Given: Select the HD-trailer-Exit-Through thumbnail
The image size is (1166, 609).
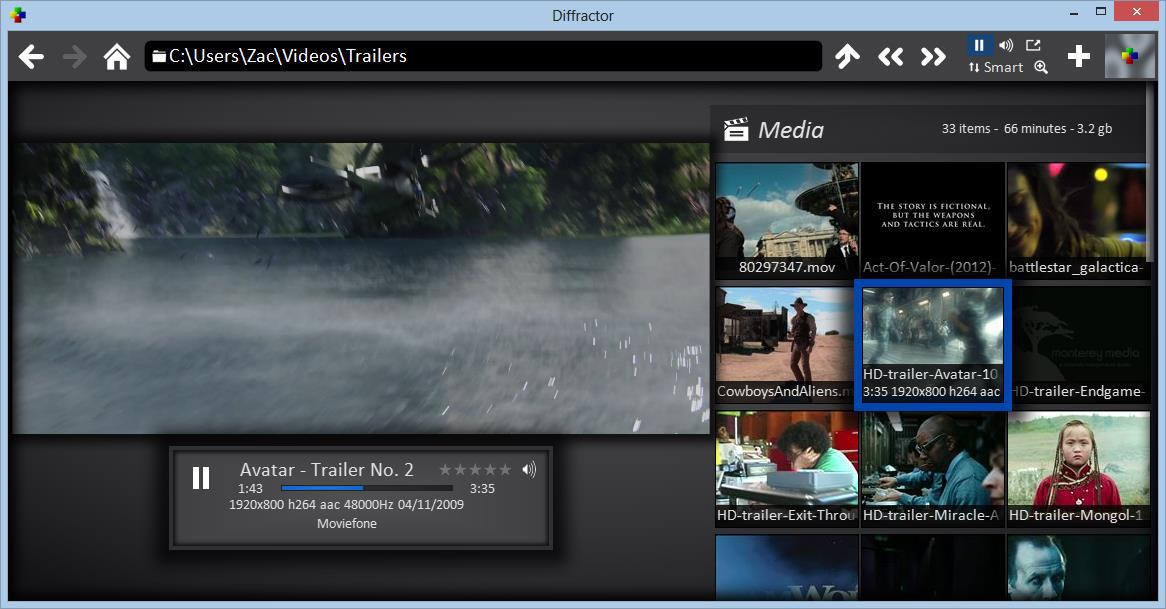Looking at the screenshot, I should click(x=787, y=469).
